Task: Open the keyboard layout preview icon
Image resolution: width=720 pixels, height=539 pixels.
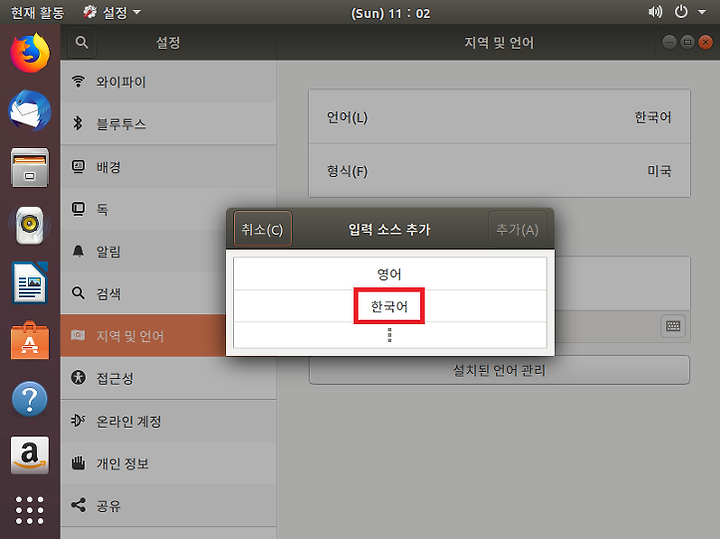Action: pos(673,326)
